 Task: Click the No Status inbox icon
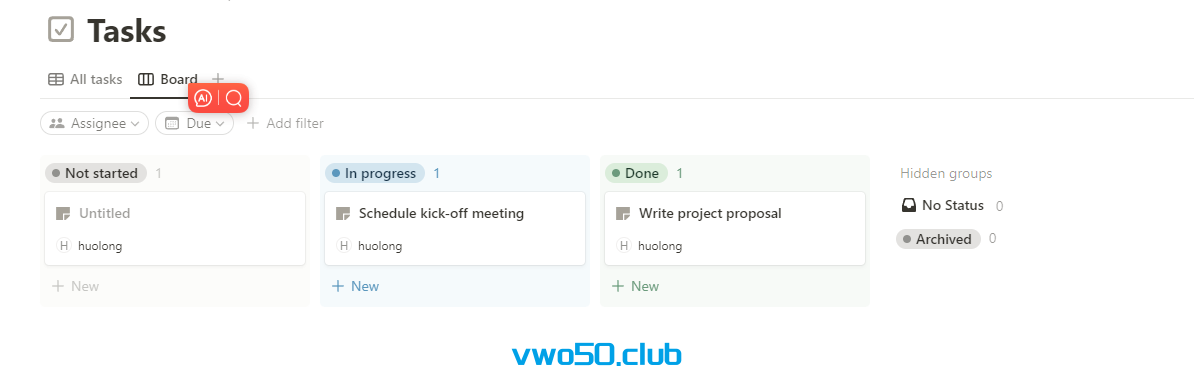908,205
